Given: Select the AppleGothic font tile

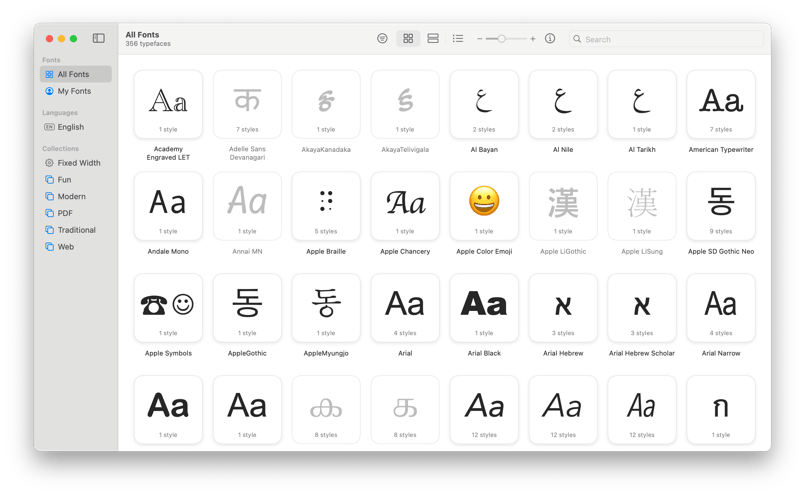Looking at the screenshot, I should point(247,308).
